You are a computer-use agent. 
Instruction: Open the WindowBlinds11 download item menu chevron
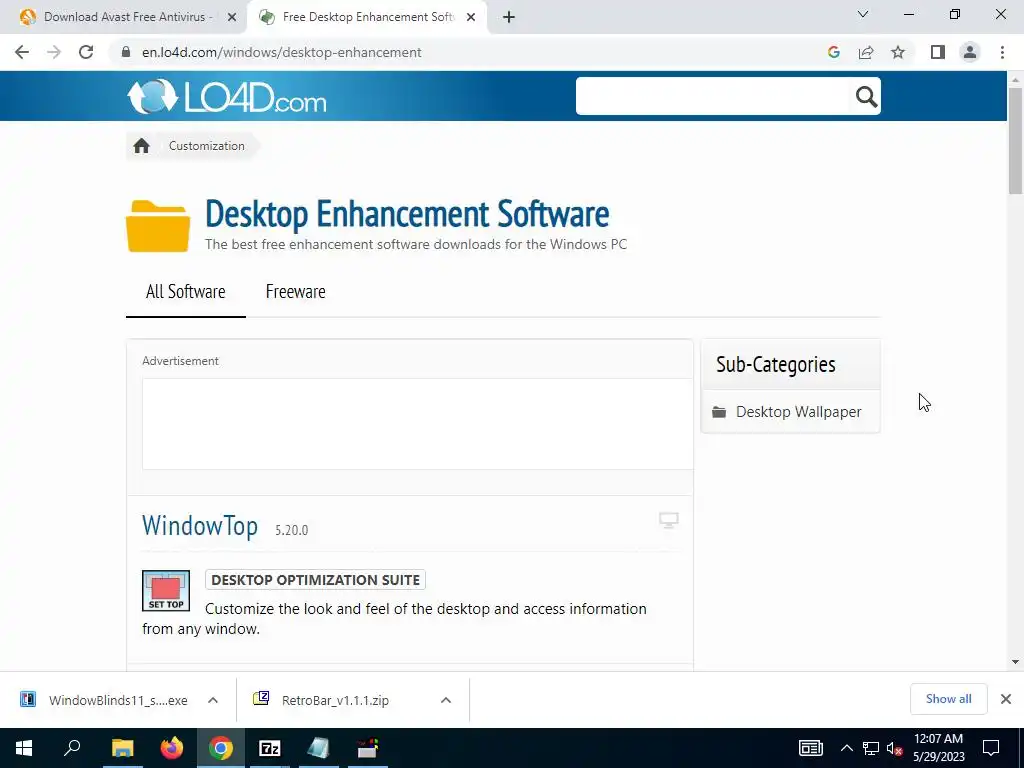point(213,700)
